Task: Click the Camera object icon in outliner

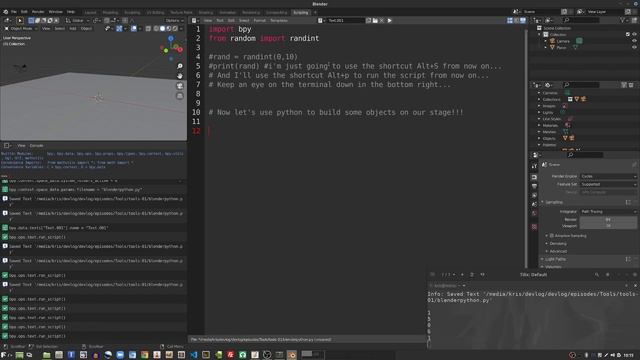Action: [x=553, y=41]
